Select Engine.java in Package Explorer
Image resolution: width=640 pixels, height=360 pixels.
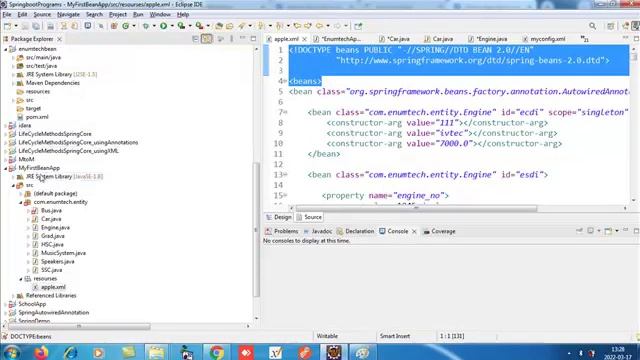pyautogui.click(x=55, y=228)
